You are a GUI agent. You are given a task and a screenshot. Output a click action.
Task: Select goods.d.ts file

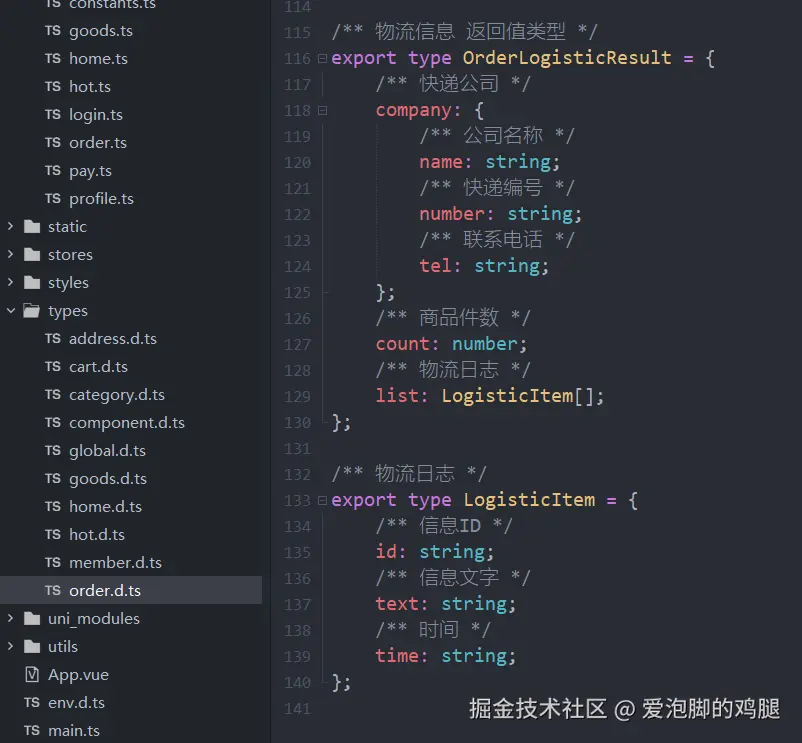point(108,479)
